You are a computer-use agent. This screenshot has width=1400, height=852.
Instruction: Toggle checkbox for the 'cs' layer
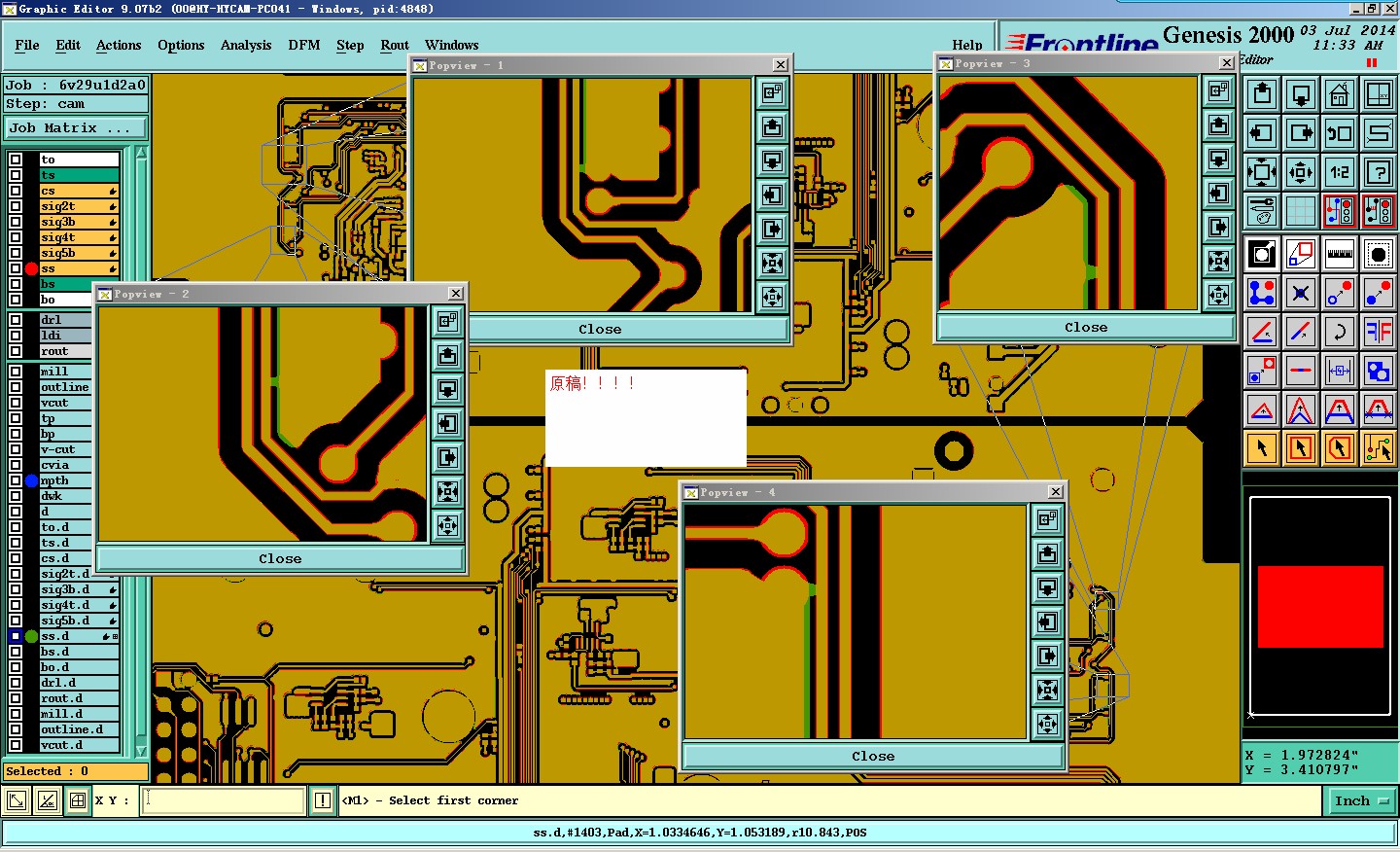pos(16,191)
